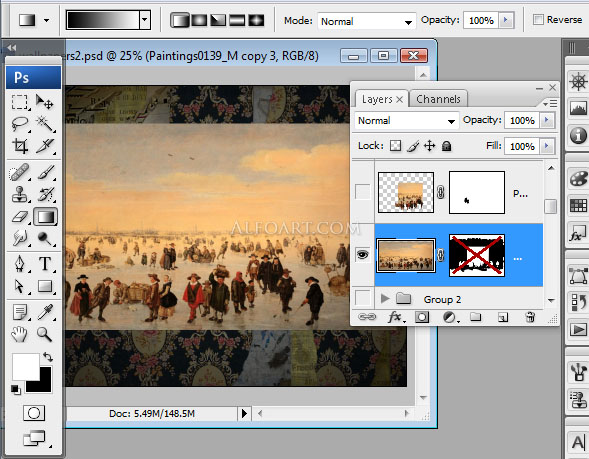Select the Eyedropper tool
The width and height of the screenshot is (589, 459).
pos(45,312)
